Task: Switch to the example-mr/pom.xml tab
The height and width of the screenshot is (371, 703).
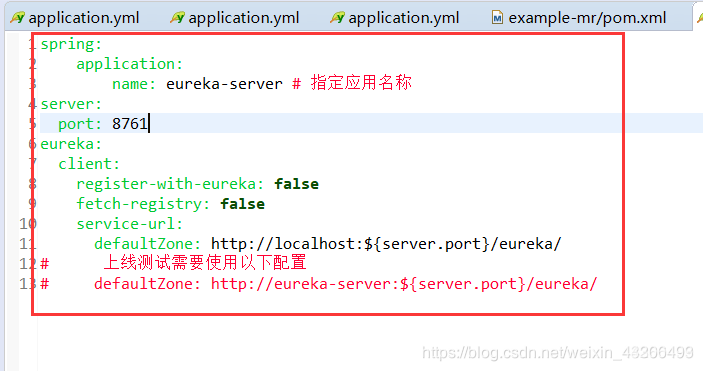Action: coord(579,18)
